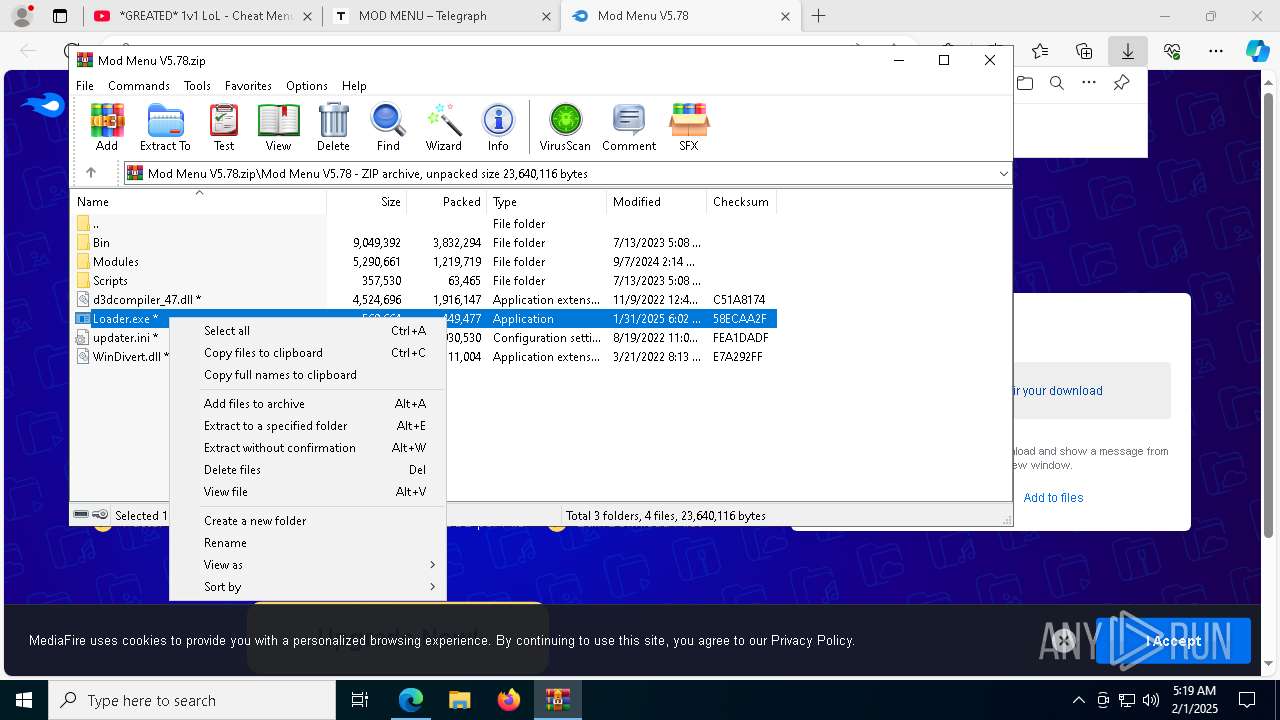Sort by the Name column header
The image size is (1280, 720).
(199, 201)
